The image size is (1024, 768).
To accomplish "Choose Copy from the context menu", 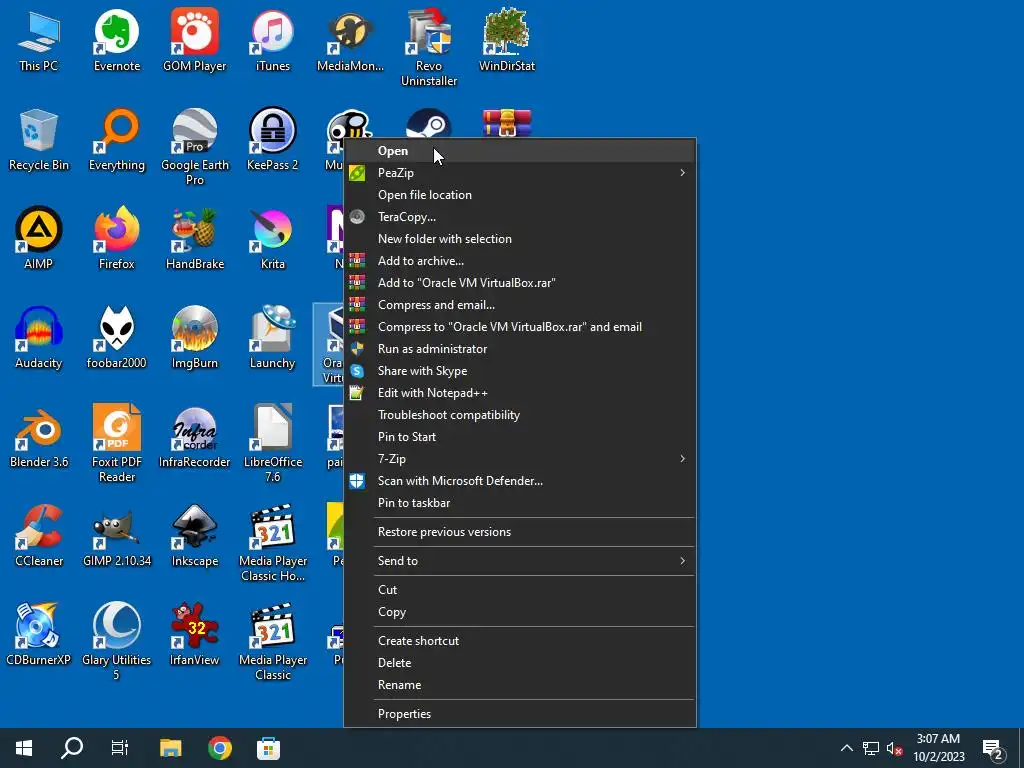I will (x=520, y=612).
